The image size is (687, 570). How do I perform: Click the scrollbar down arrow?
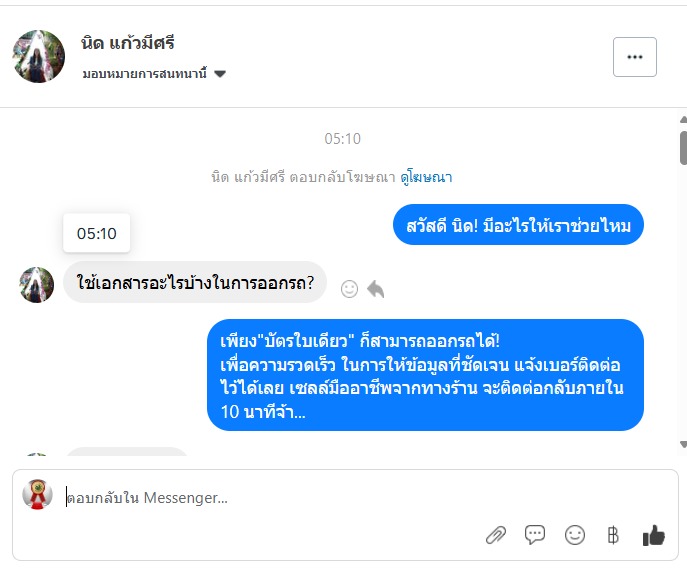point(683,445)
